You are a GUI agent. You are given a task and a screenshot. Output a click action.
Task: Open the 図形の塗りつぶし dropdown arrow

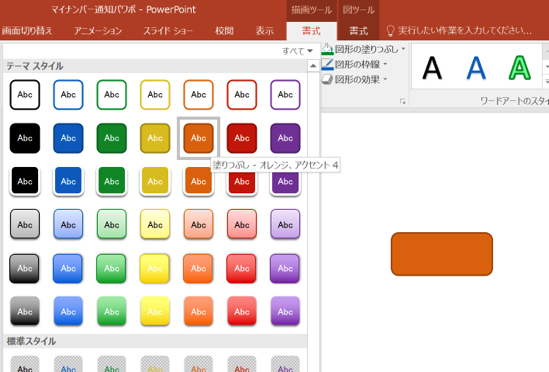pos(403,49)
